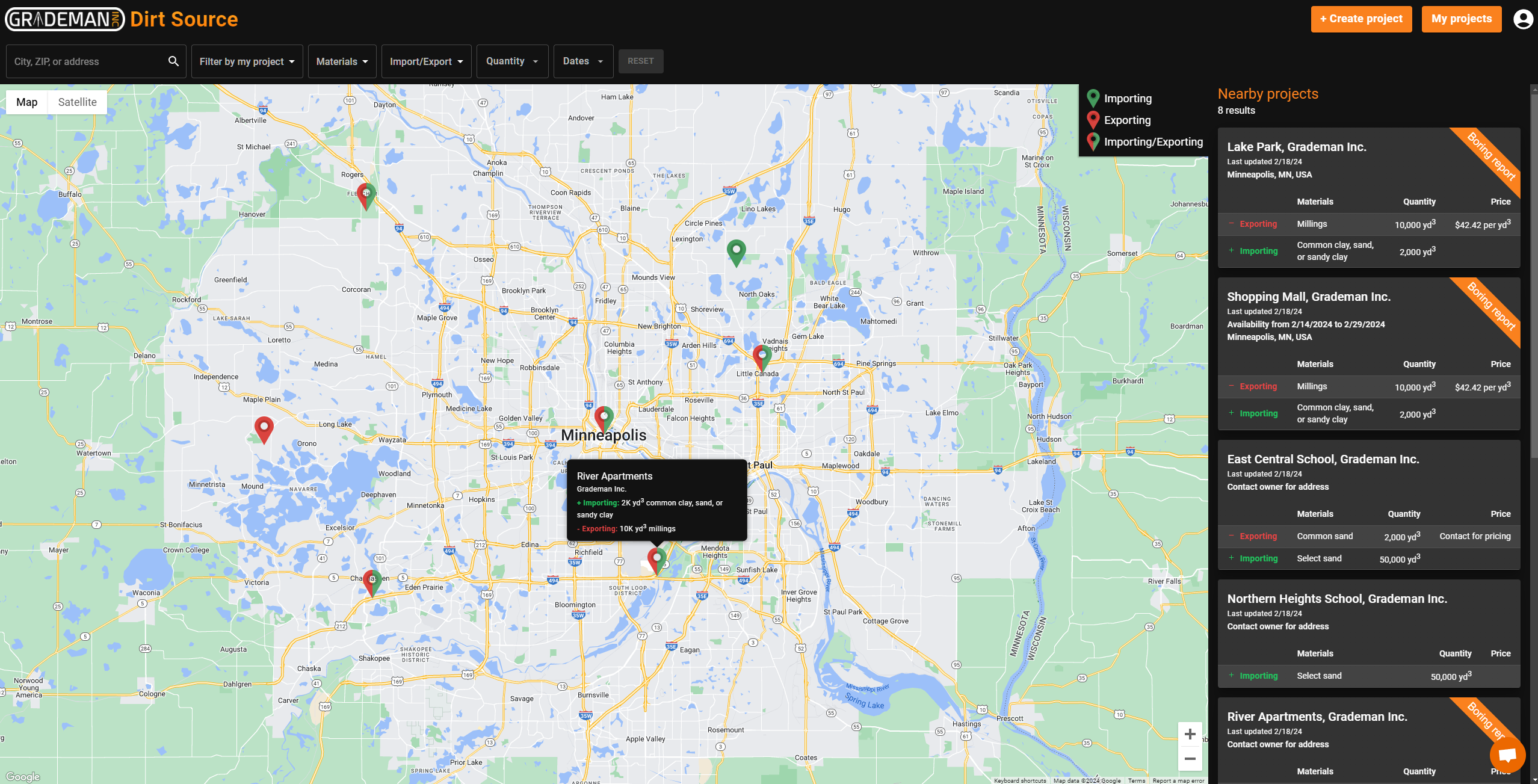Open the user account avatar icon
1538x784 pixels.
point(1523,19)
